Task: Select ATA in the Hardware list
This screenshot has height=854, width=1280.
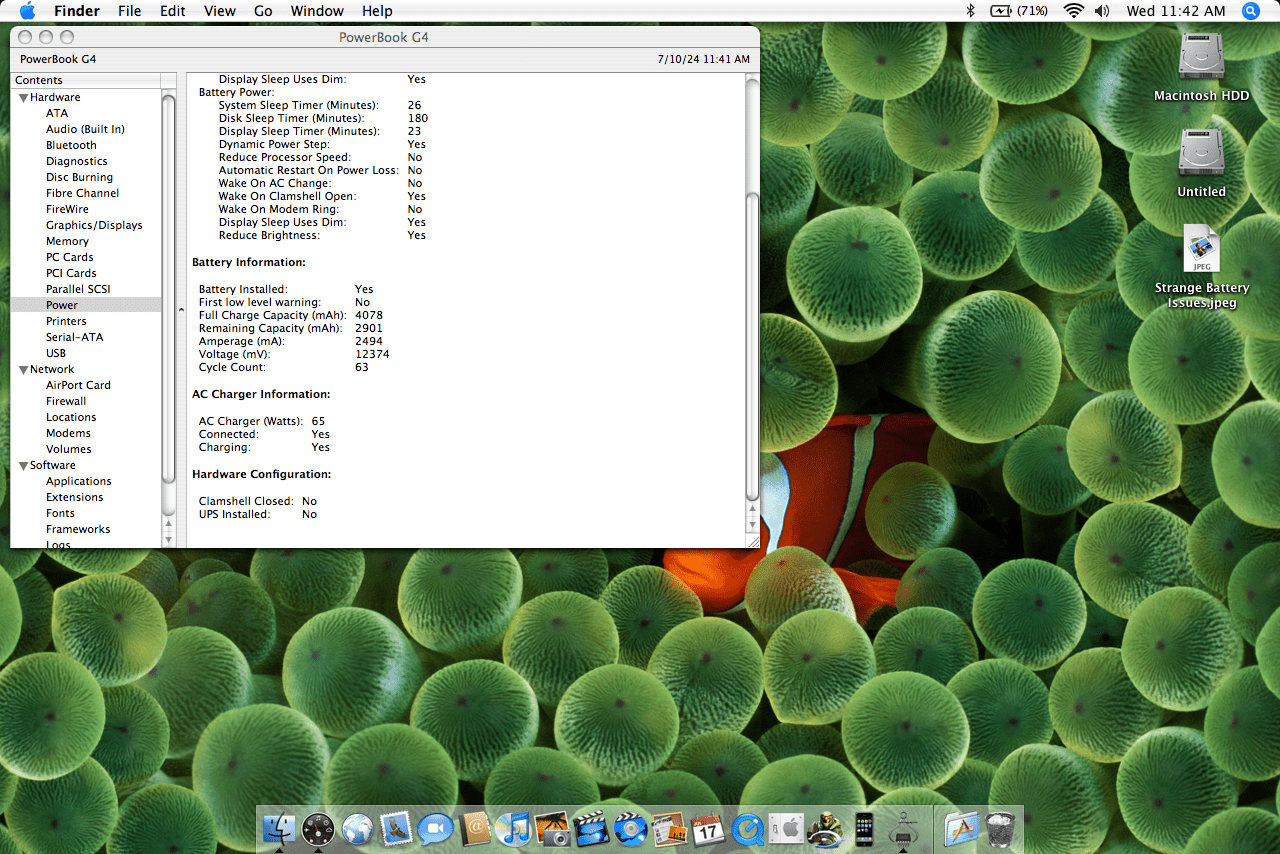Action: [57, 113]
